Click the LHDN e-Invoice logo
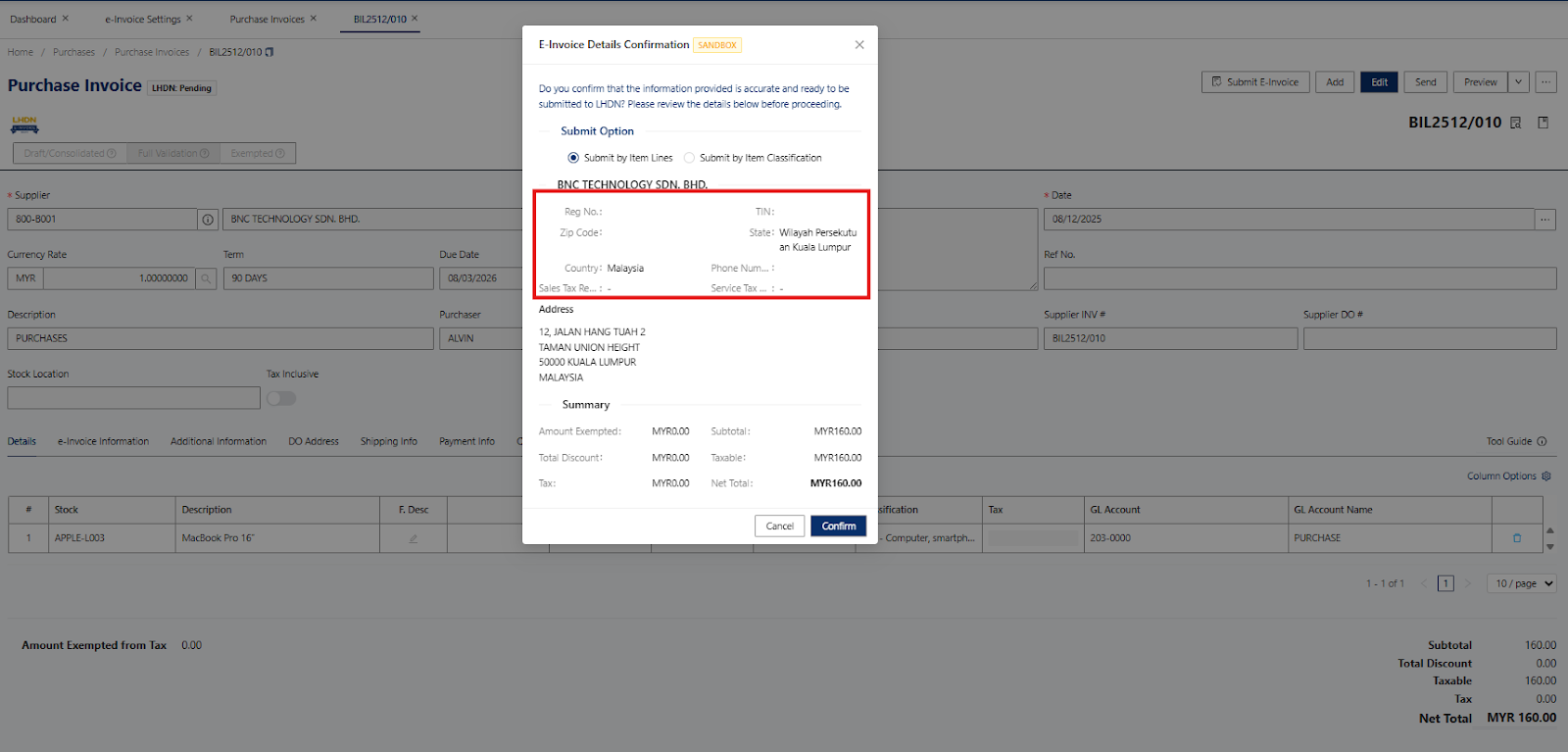Image resolution: width=1568 pixels, height=752 pixels. coord(24,125)
